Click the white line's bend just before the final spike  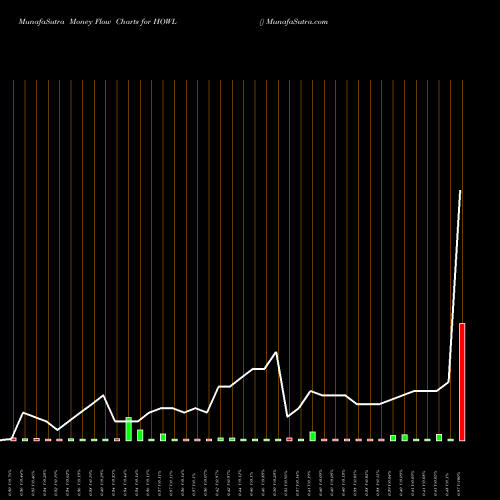point(449,382)
